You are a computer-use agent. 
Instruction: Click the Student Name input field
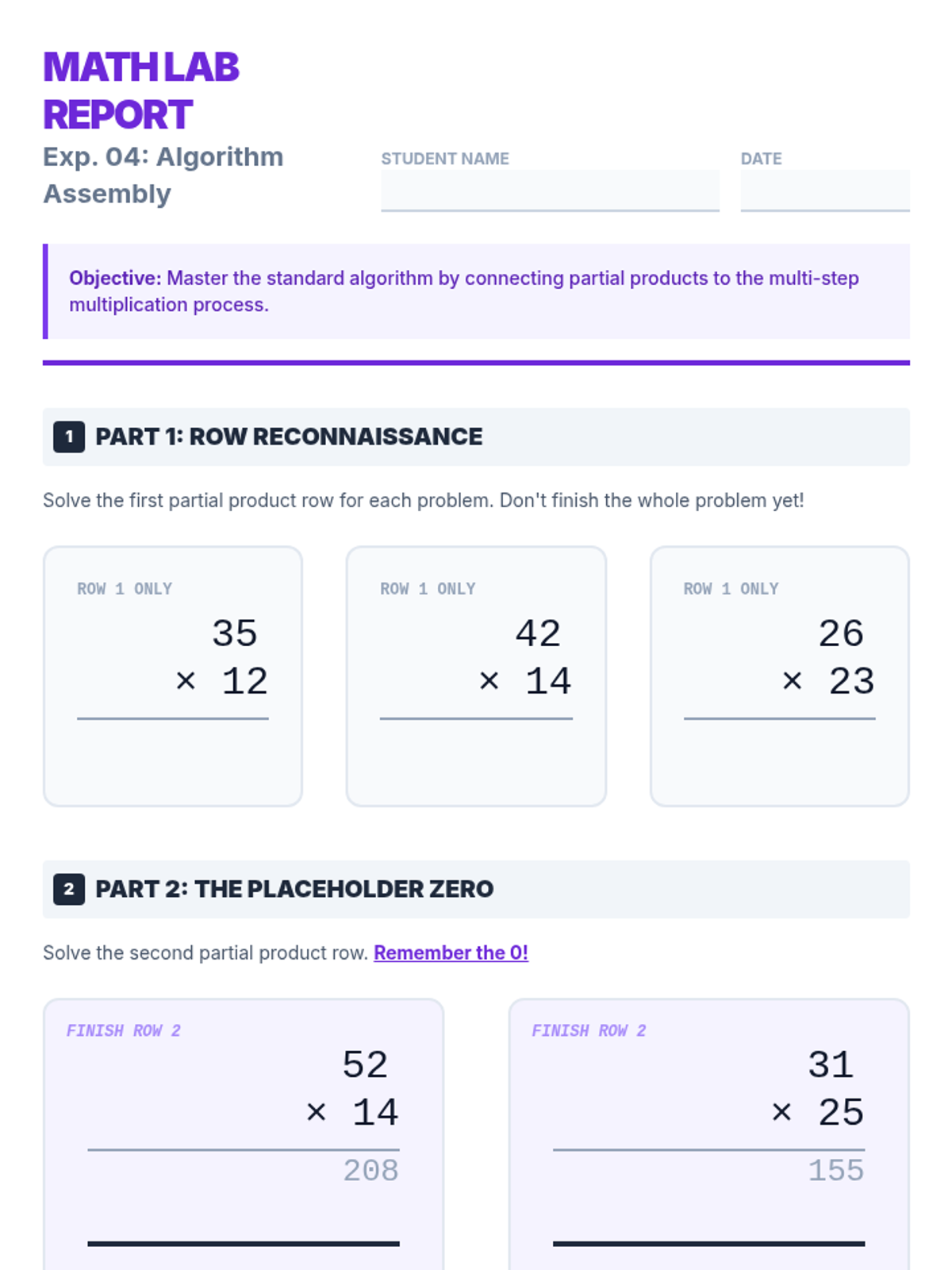coord(550,190)
